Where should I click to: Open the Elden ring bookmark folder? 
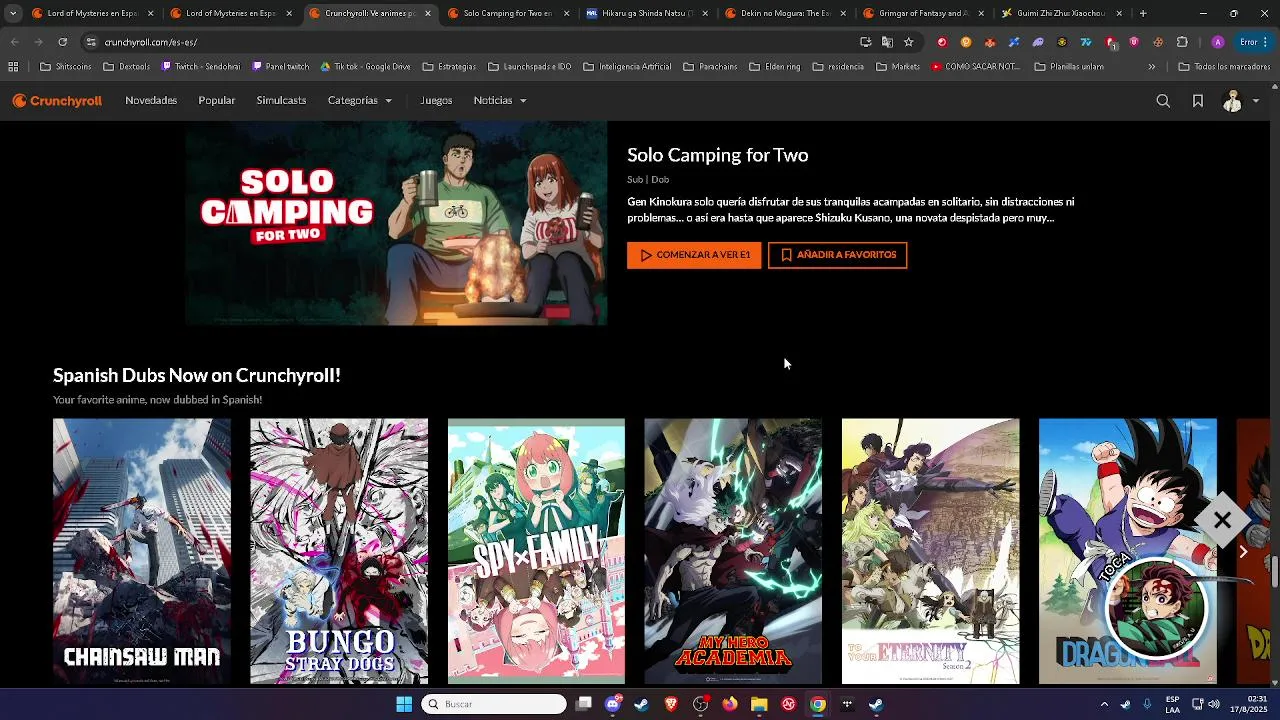coord(774,67)
